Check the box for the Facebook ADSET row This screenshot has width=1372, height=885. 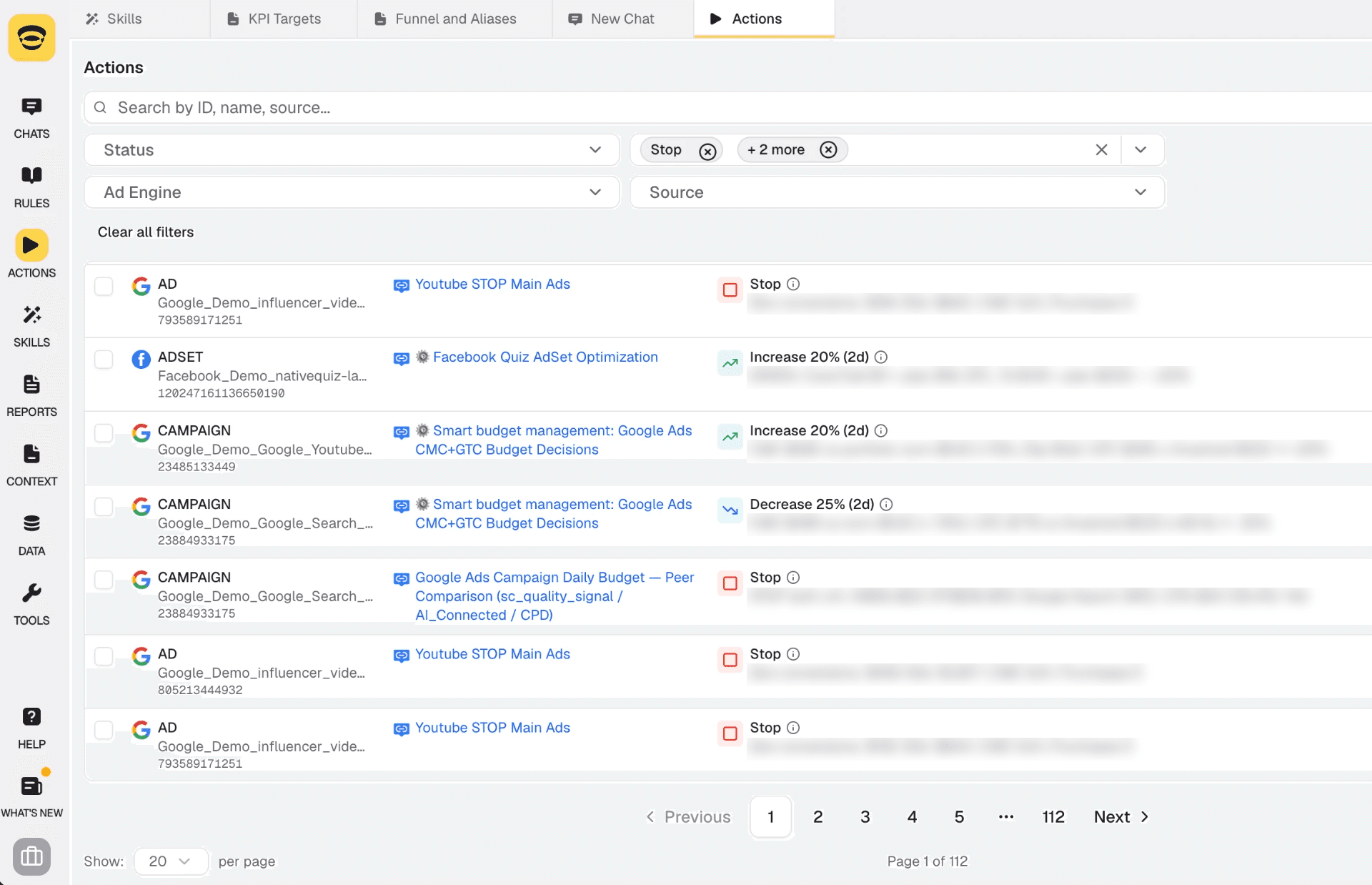104,359
